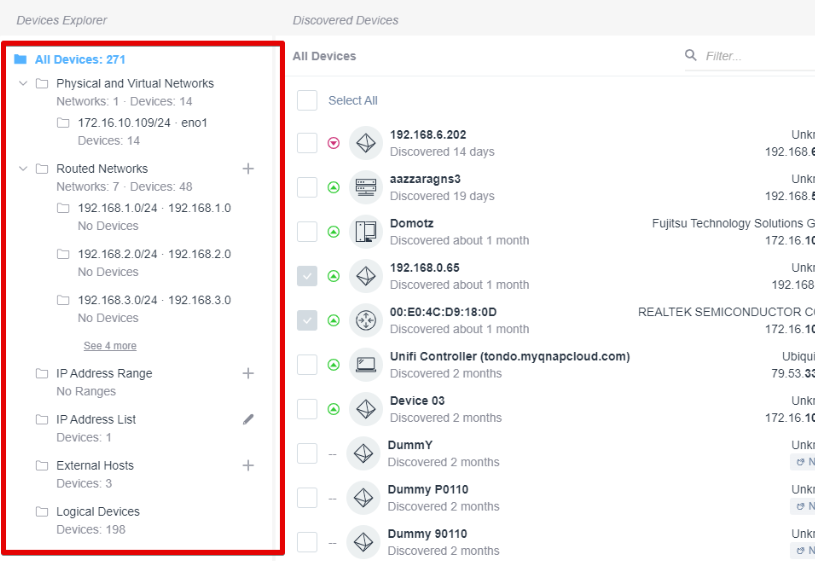Viewport: 815px width, 561px height.
Task: Click the device icon for 00:E0:4C:D9:18:0D
Action: [366, 320]
